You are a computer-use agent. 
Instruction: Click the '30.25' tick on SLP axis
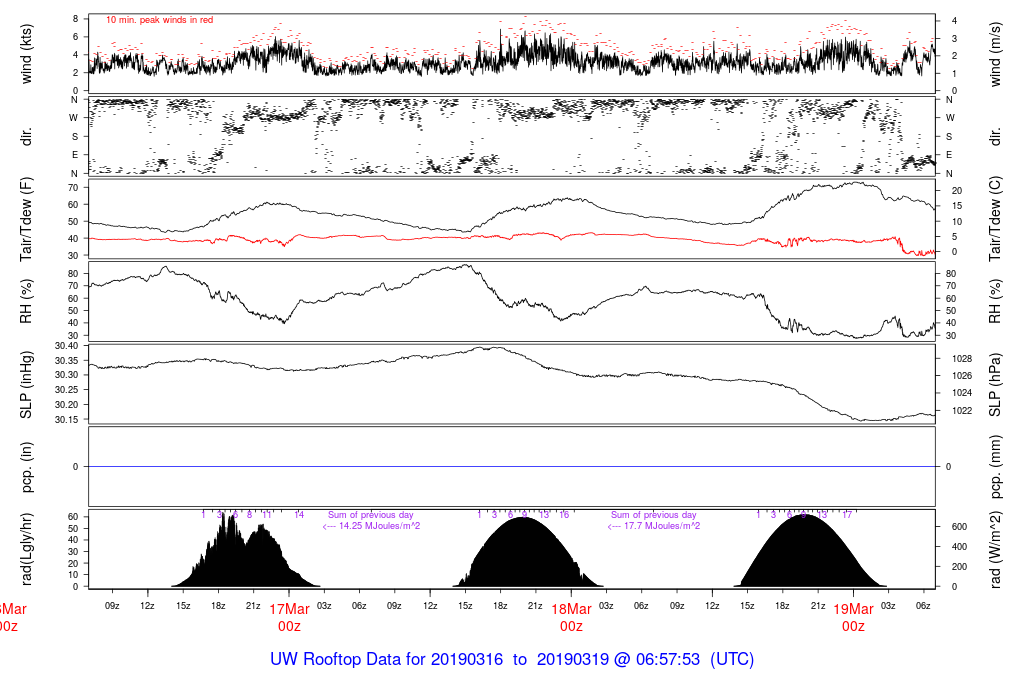67,390
